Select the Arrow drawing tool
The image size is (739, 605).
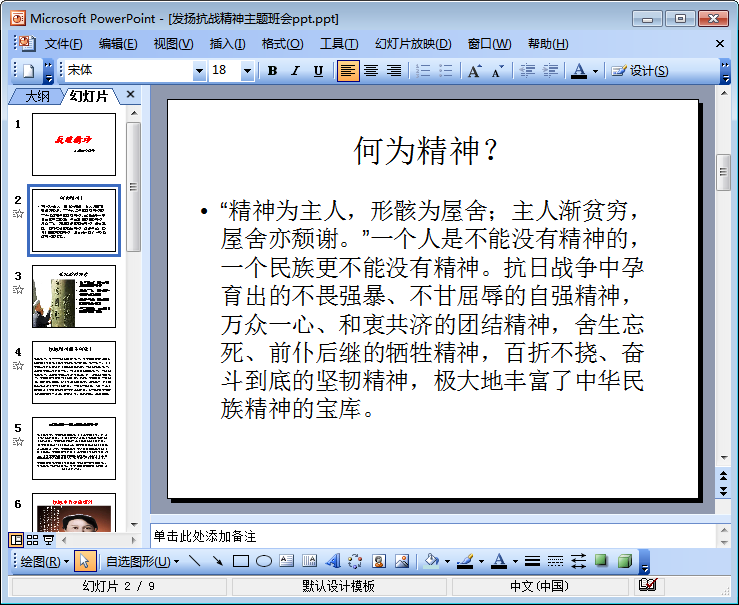pos(218,561)
